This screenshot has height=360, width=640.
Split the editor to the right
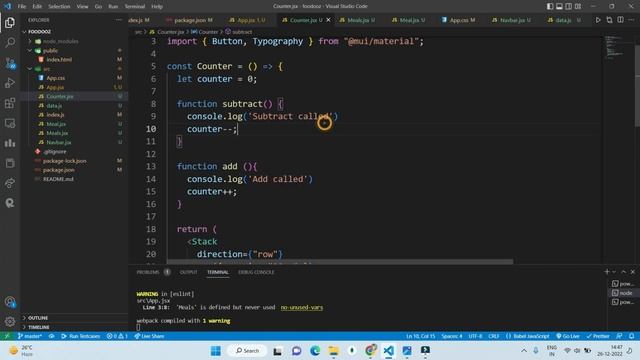[x=620, y=20]
